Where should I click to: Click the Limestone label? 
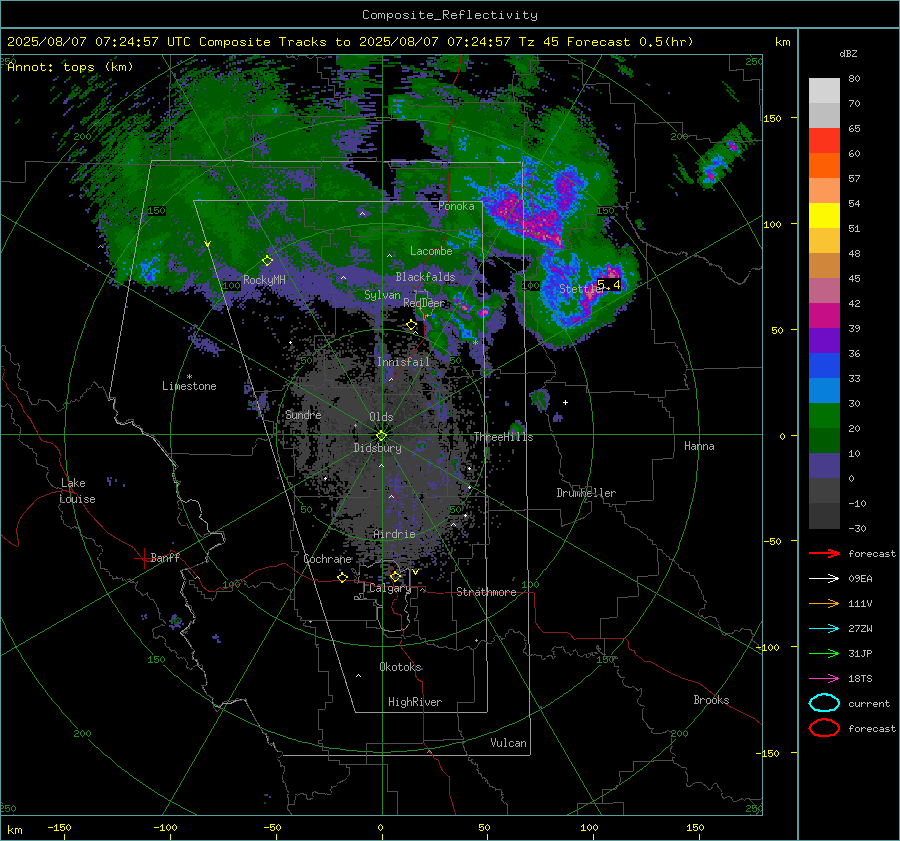click(x=189, y=386)
